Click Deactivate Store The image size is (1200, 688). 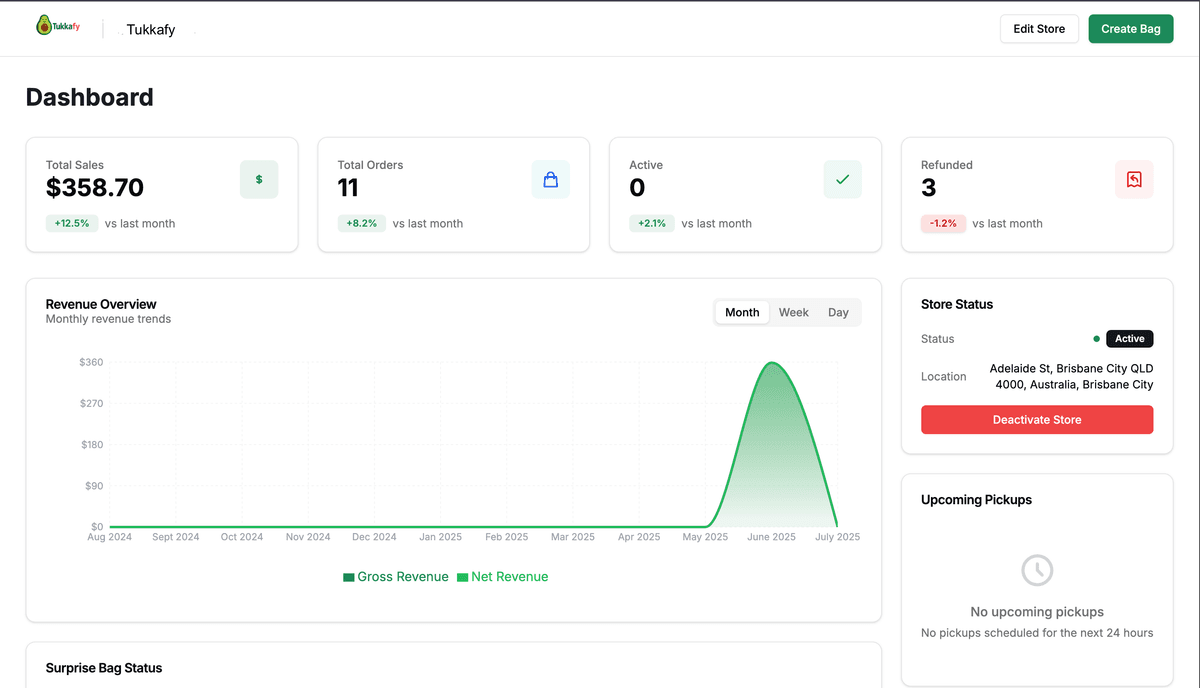[x=1036, y=419]
